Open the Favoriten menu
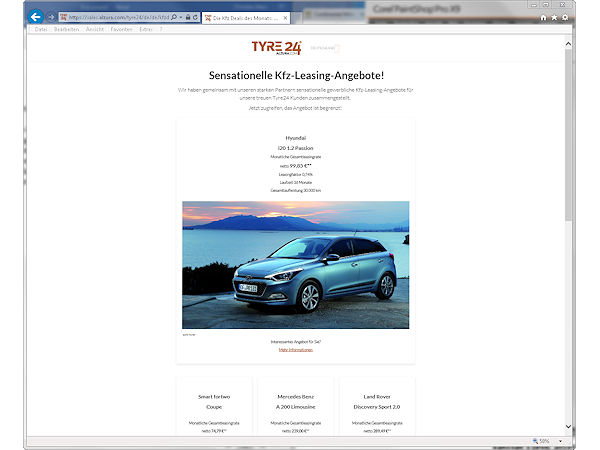The height and width of the screenshot is (450, 600). [121, 29]
